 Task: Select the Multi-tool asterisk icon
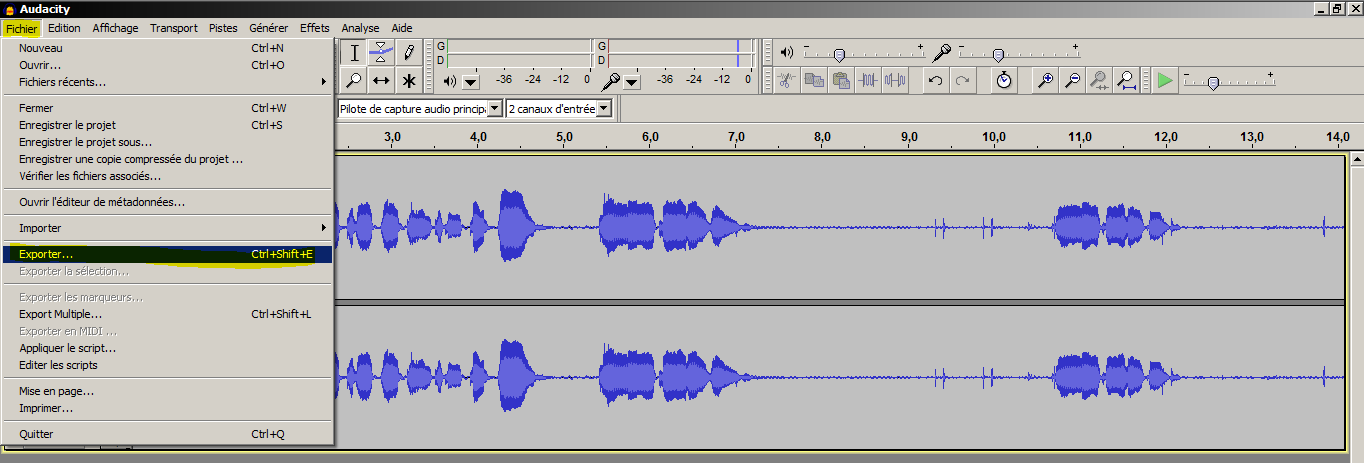[408, 80]
